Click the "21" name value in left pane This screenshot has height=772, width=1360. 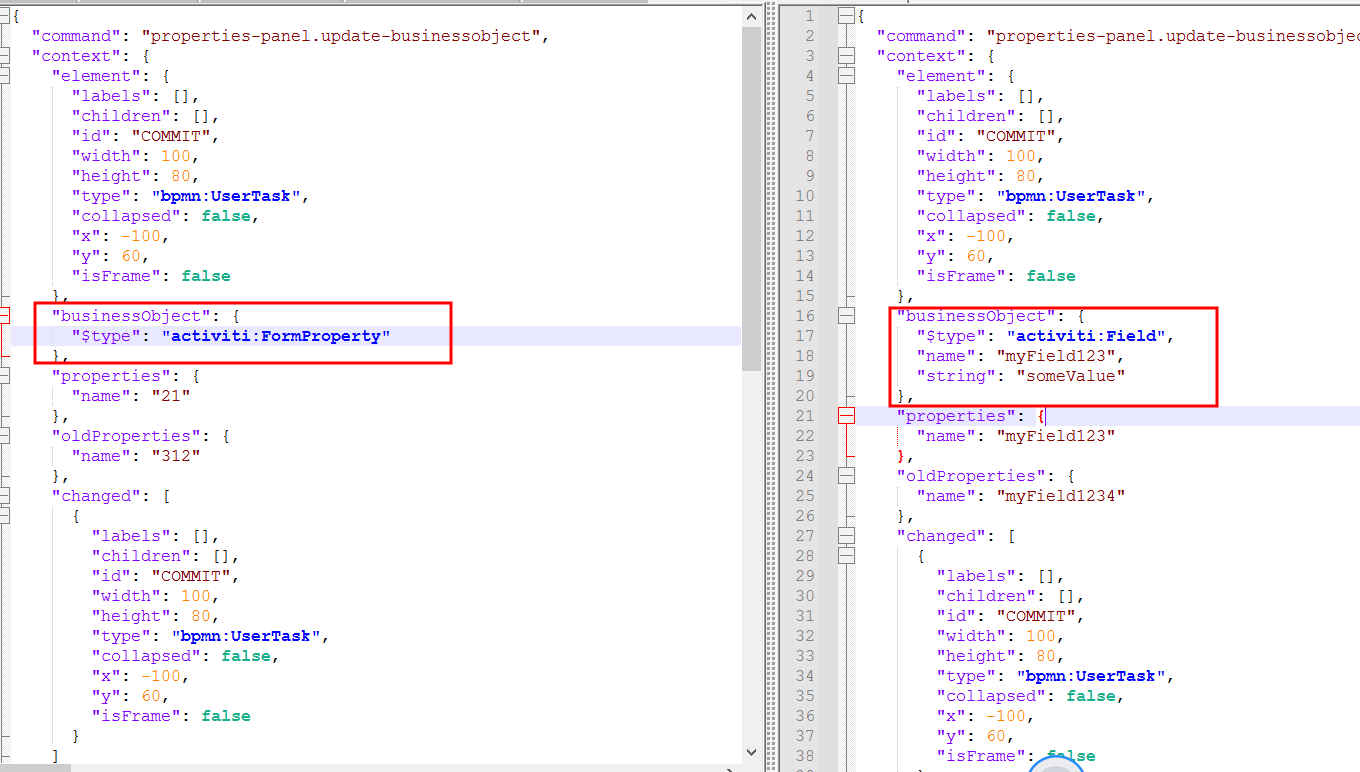click(171, 396)
